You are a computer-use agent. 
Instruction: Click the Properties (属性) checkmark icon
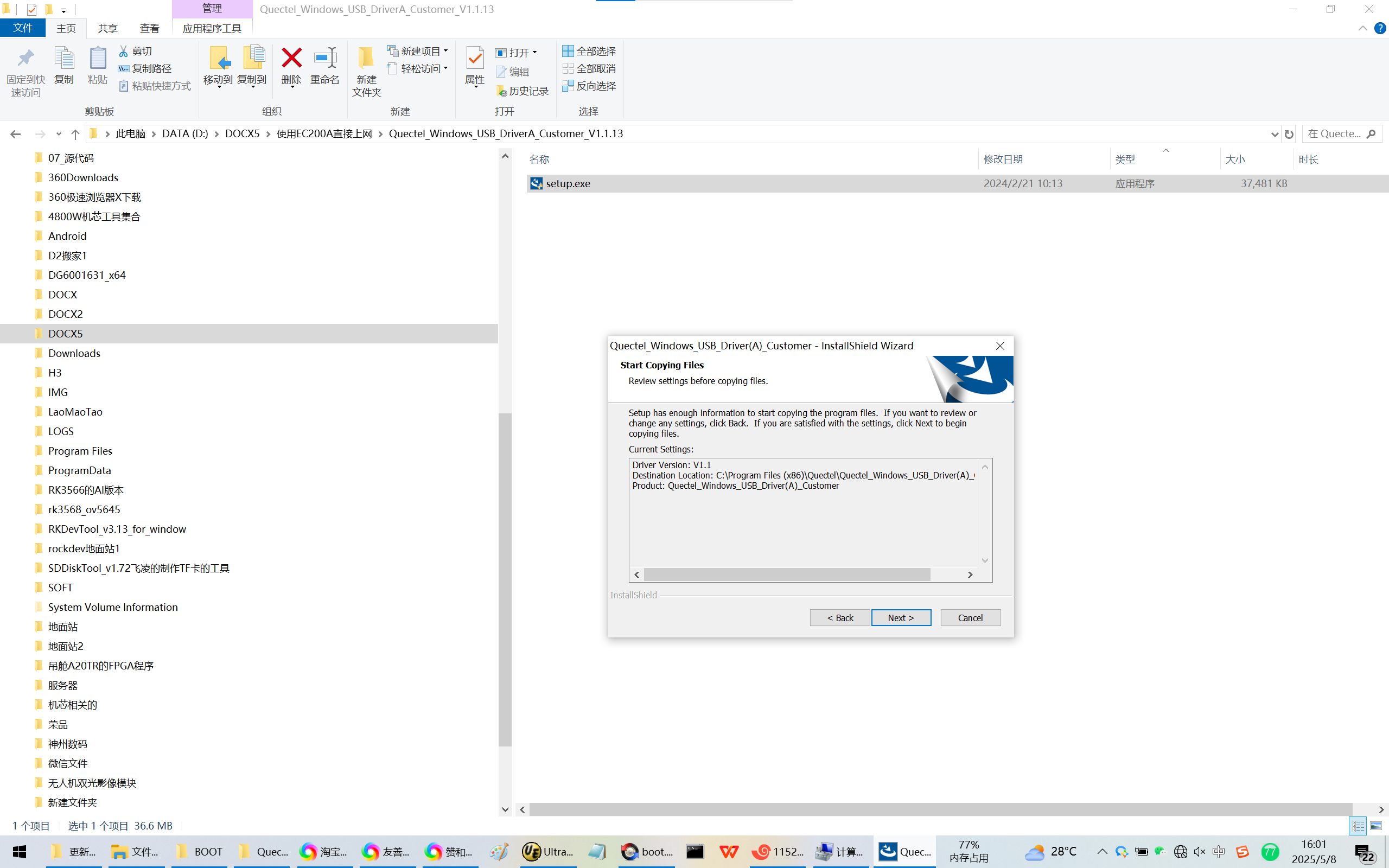tap(475, 59)
